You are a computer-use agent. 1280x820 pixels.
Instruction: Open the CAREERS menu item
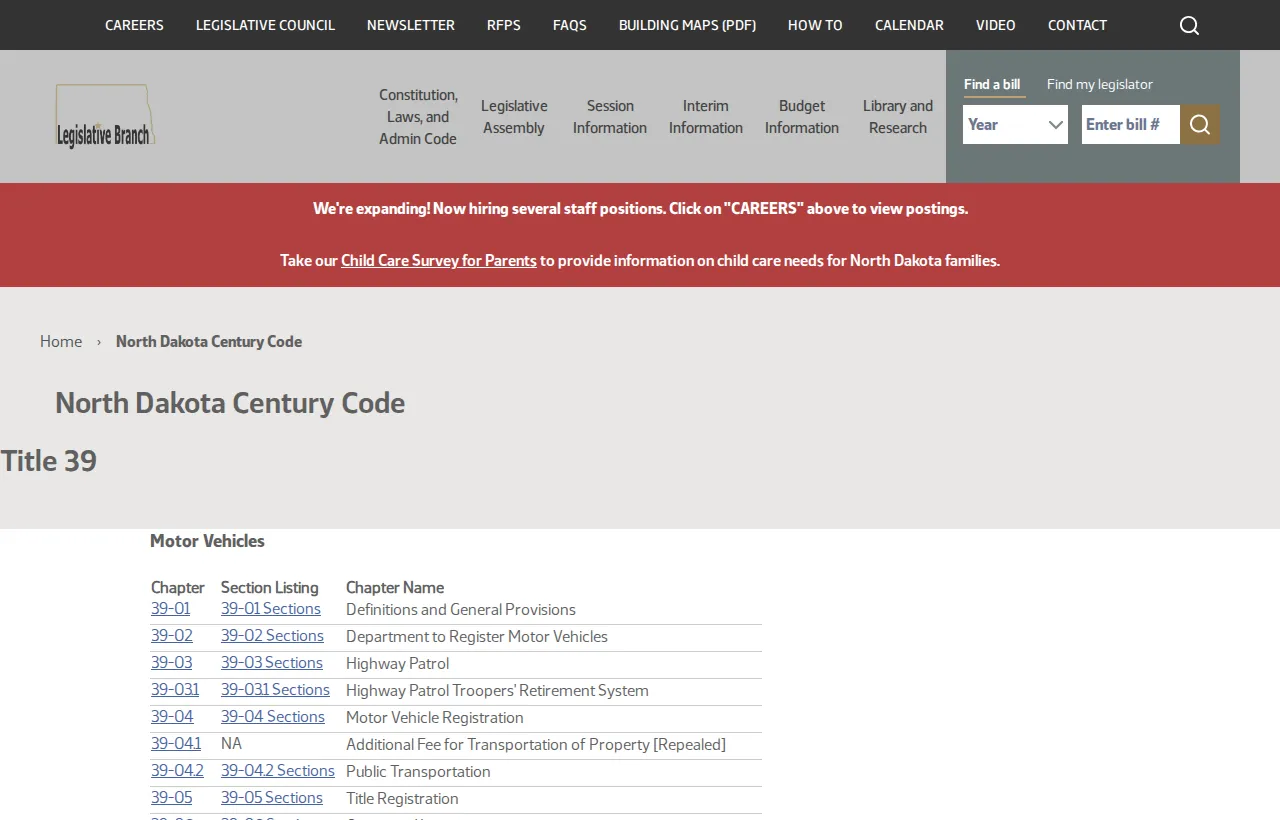coord(134,24)
